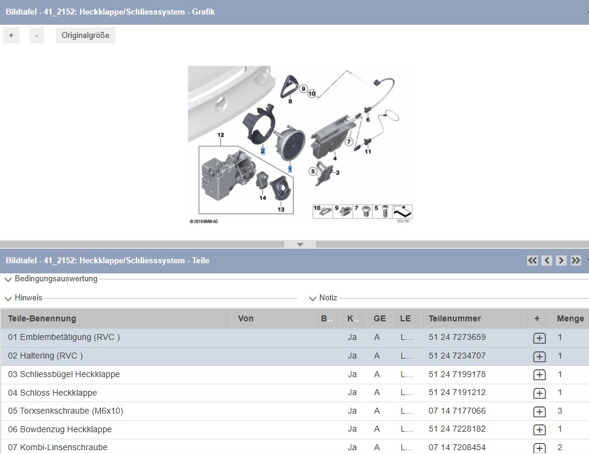The width and height of the screenshot is (589, 454).
Task: Click the GE column header
Action: (x=379, y=319)
